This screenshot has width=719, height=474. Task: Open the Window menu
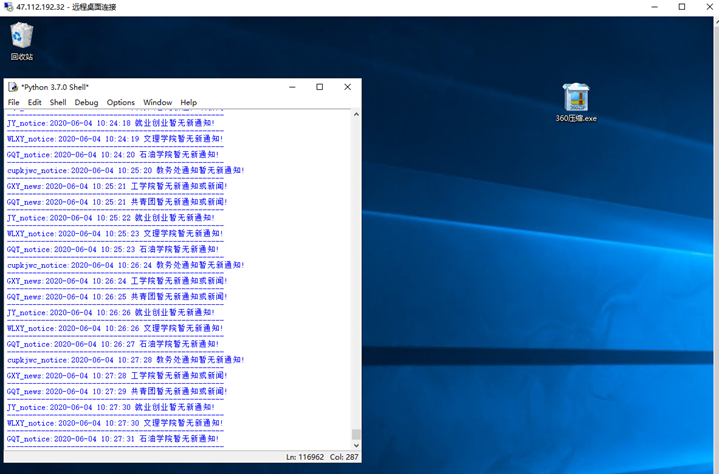pos(157,102)
